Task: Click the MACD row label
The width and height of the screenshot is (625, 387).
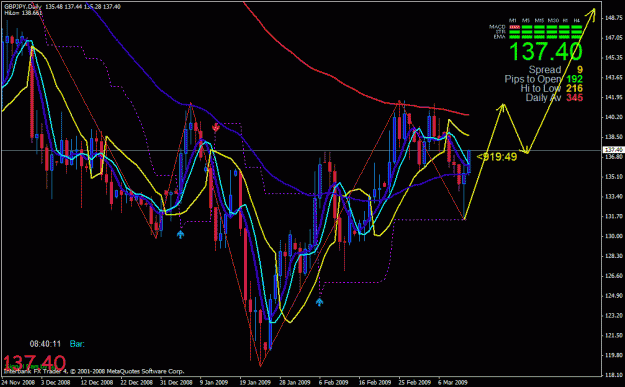Action: click(497, 27)
